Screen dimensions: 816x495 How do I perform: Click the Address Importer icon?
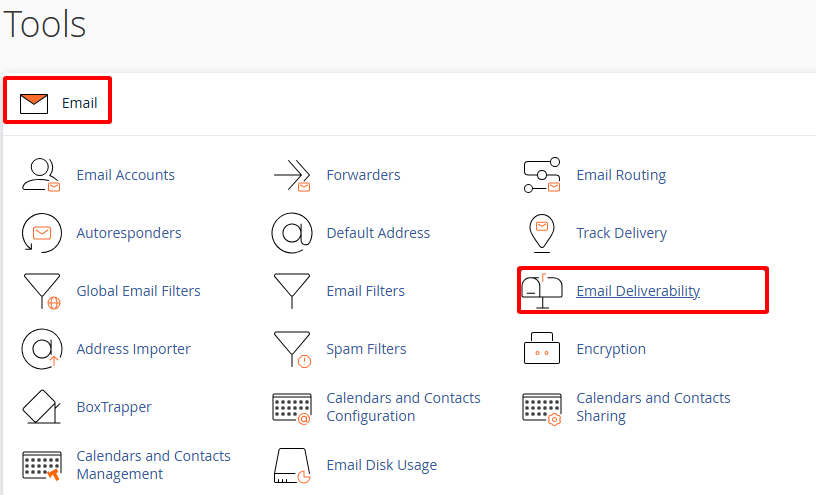(x=42, y=349)
